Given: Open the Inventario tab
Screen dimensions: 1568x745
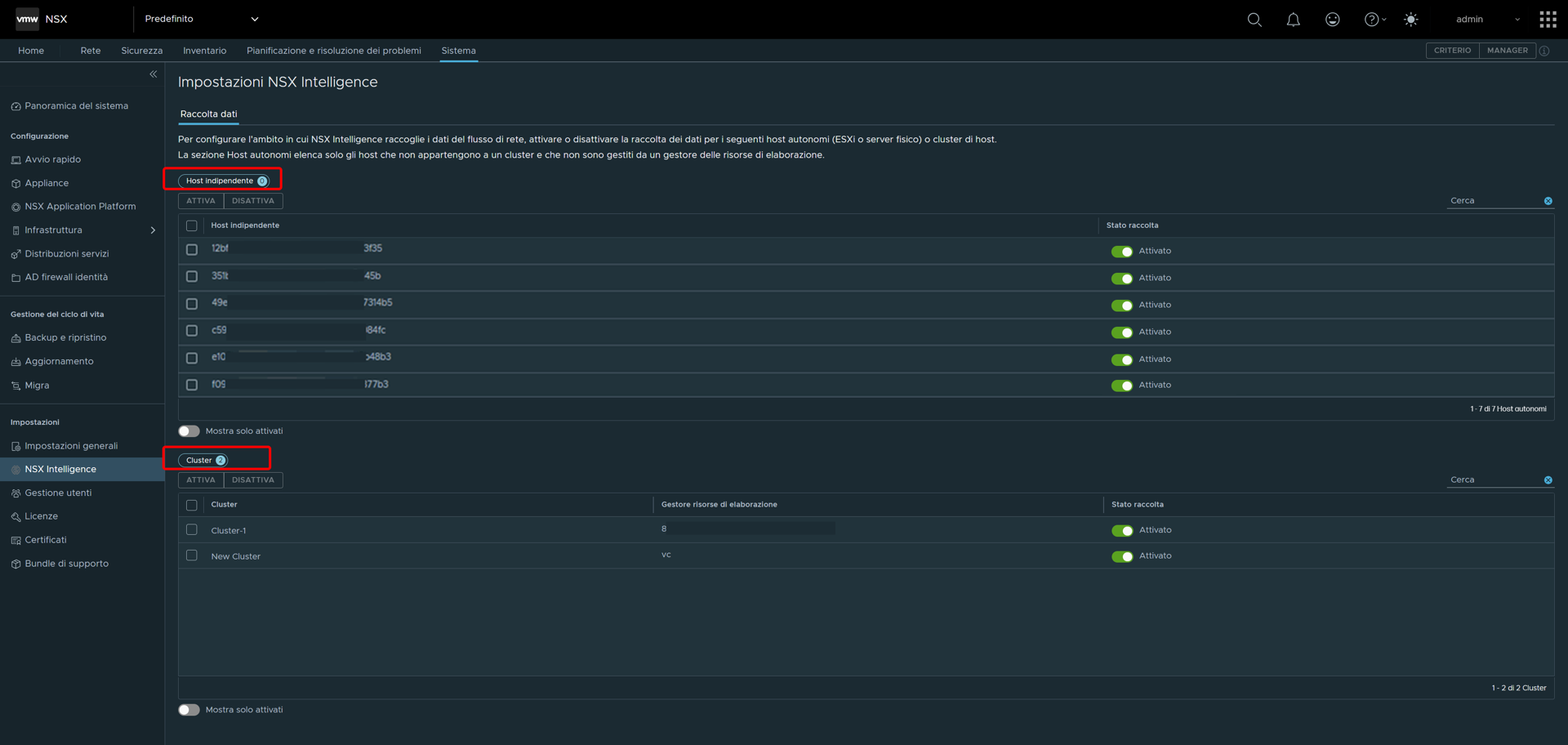Looking at the screenshot, I should [205, 51].
